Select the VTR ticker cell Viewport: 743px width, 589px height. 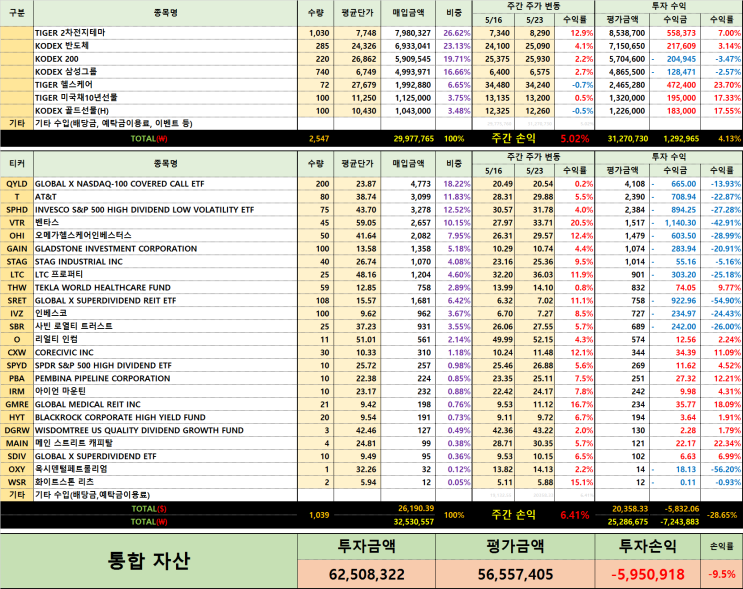[17, 223]
